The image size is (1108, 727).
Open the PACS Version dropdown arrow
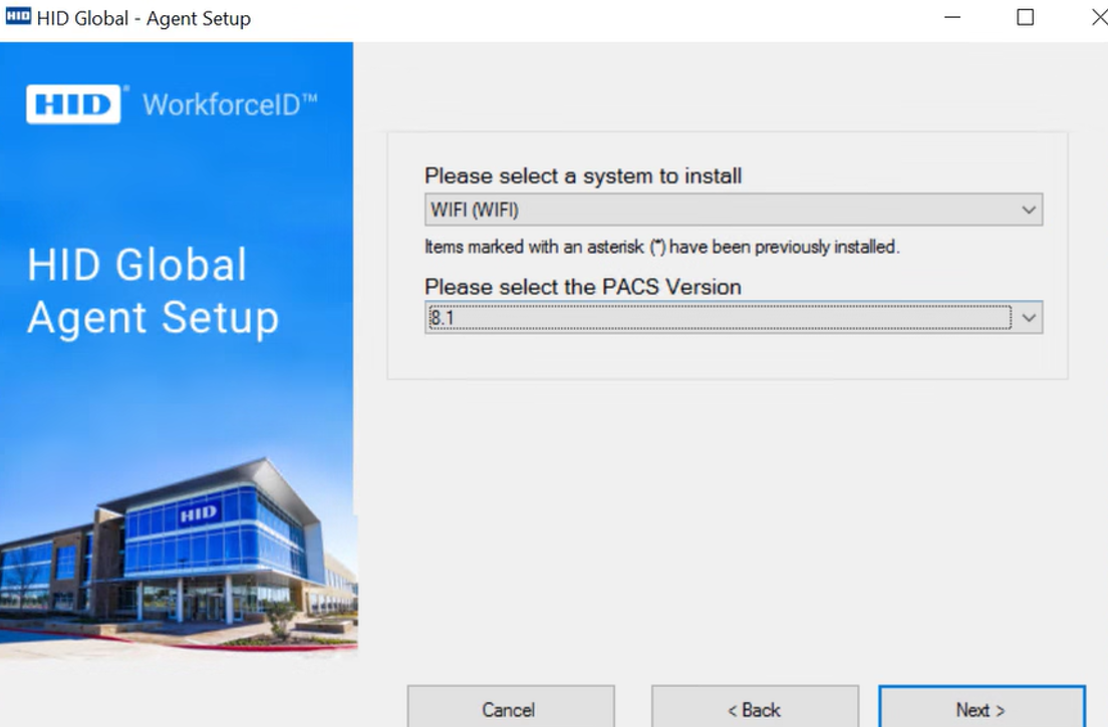coord(1028,318)
